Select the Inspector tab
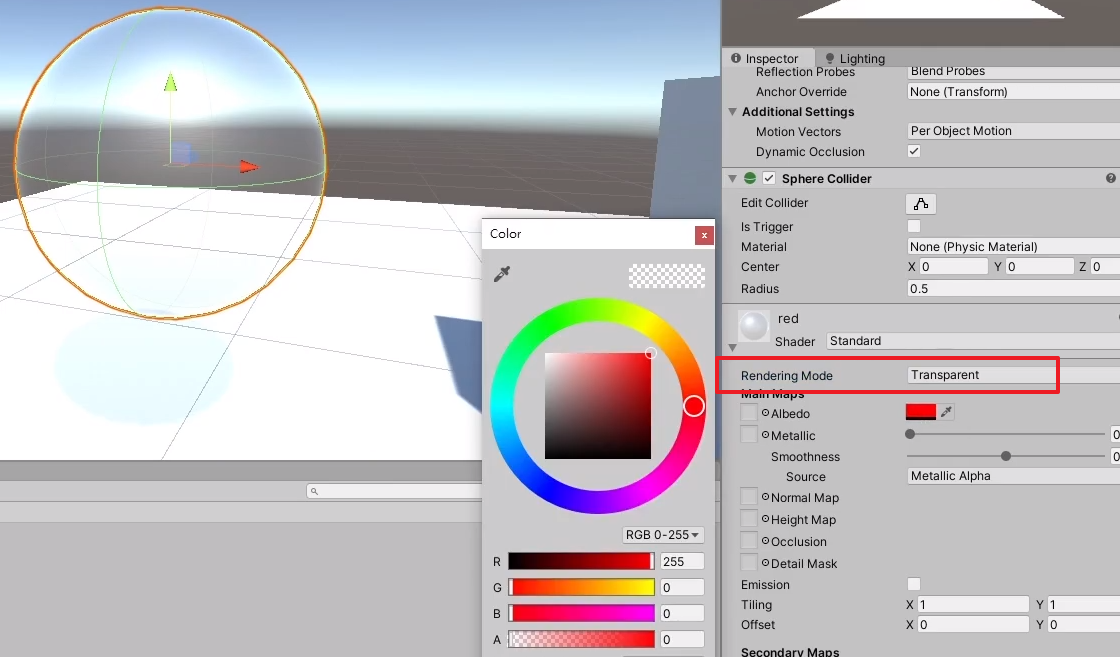The width and height of the screenshot is (1120, 657). click(775, 58)
